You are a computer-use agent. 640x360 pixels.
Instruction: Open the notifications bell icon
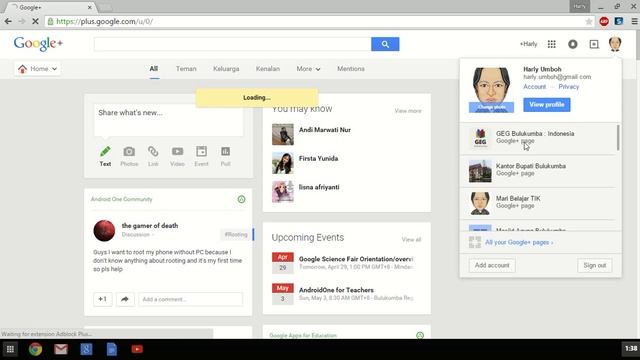click(573, 44)
